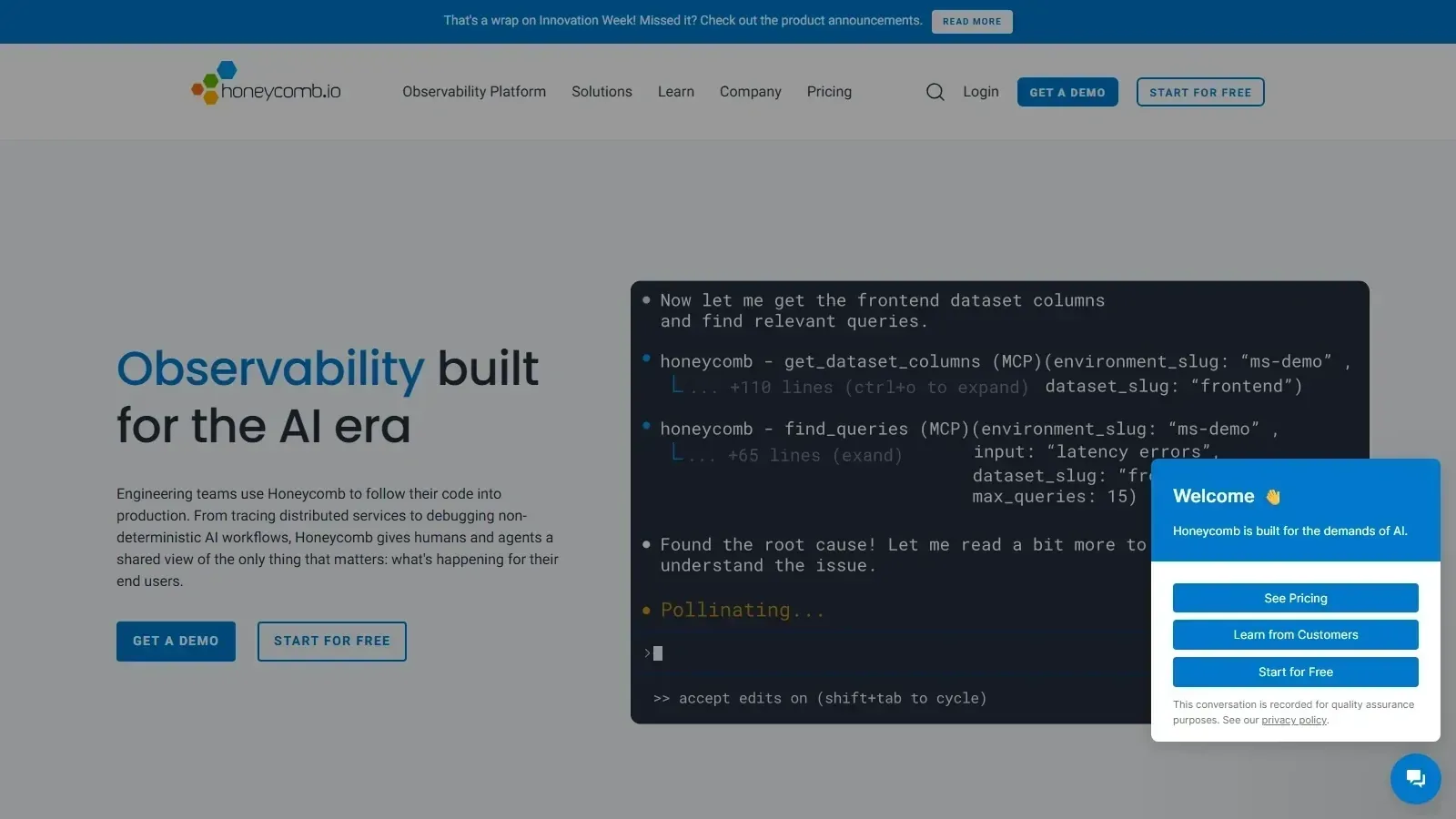Screen dimensions: 1456x819
Task: Click "+65 lines (exand)" text
Action: point(815,455)
